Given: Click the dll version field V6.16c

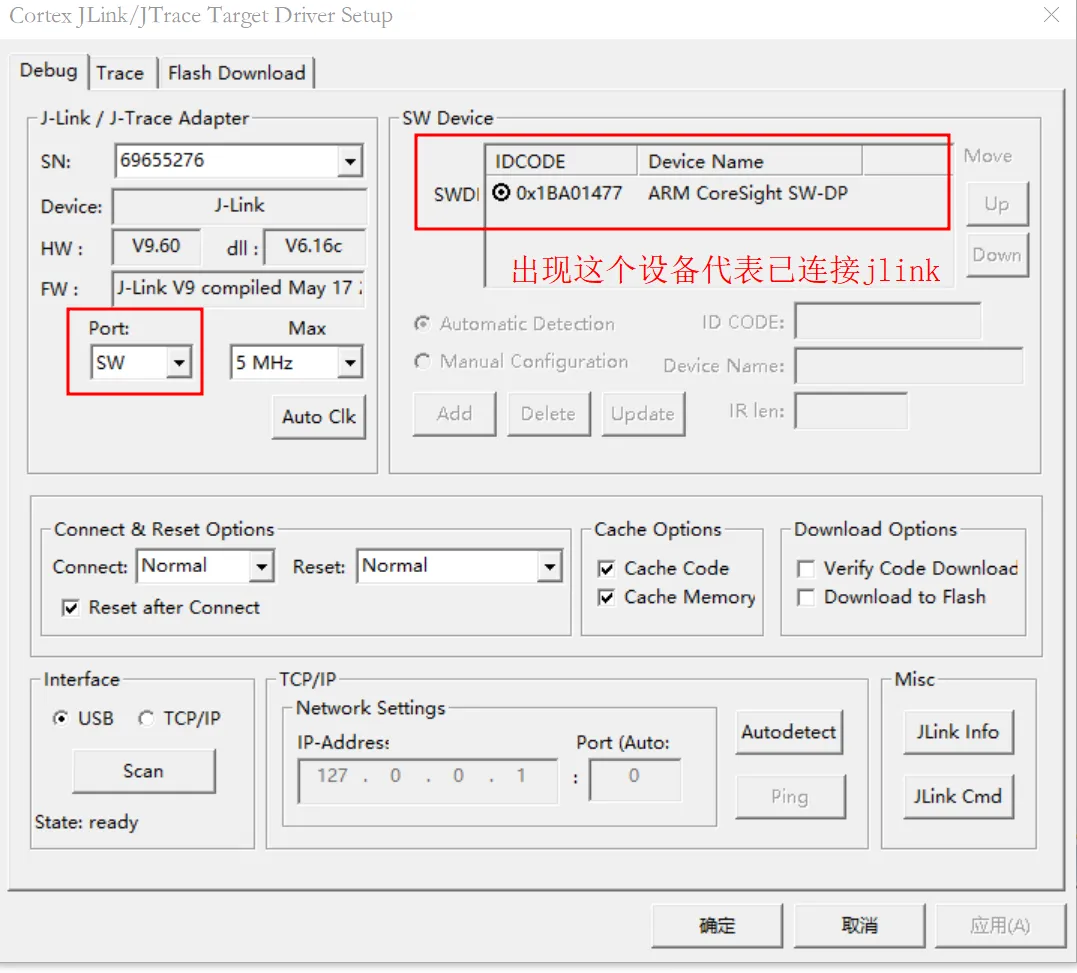Looking at the screenshot, I should tap(315, 247).
